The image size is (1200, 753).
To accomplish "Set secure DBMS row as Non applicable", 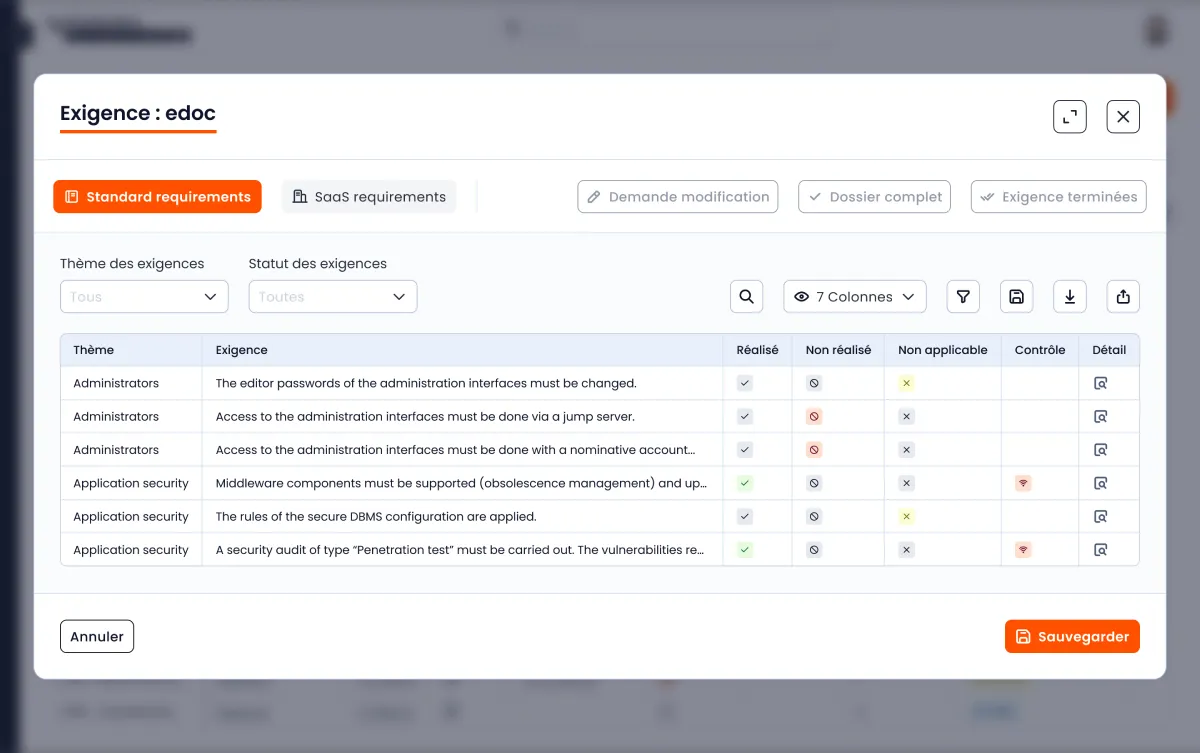I will [x=906, y=517].
